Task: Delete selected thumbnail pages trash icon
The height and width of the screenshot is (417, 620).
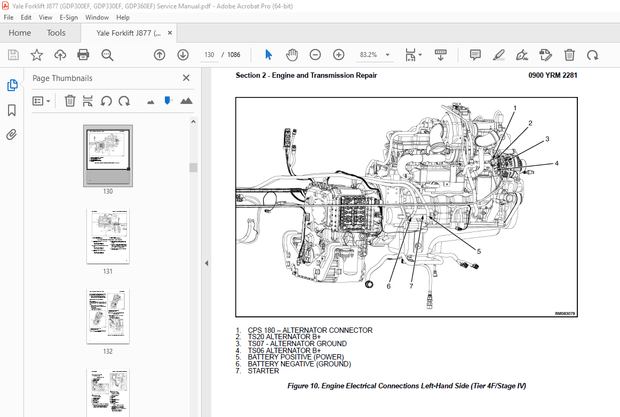Action: 70,101
